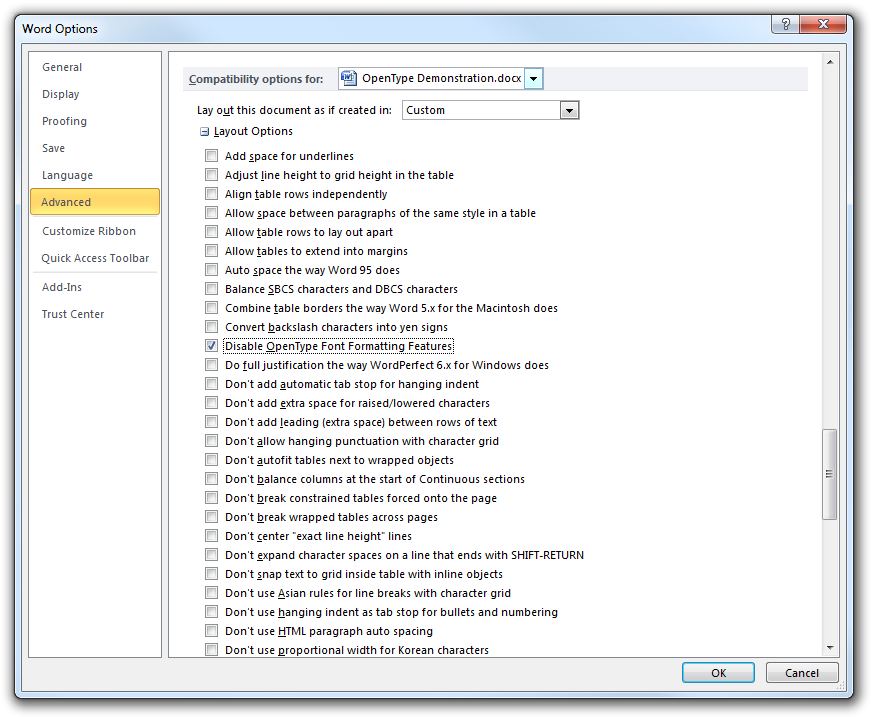This screenshot has height=717, width=872.
Task: Switch to the Display settings page
Action: [x=62, y=94]
